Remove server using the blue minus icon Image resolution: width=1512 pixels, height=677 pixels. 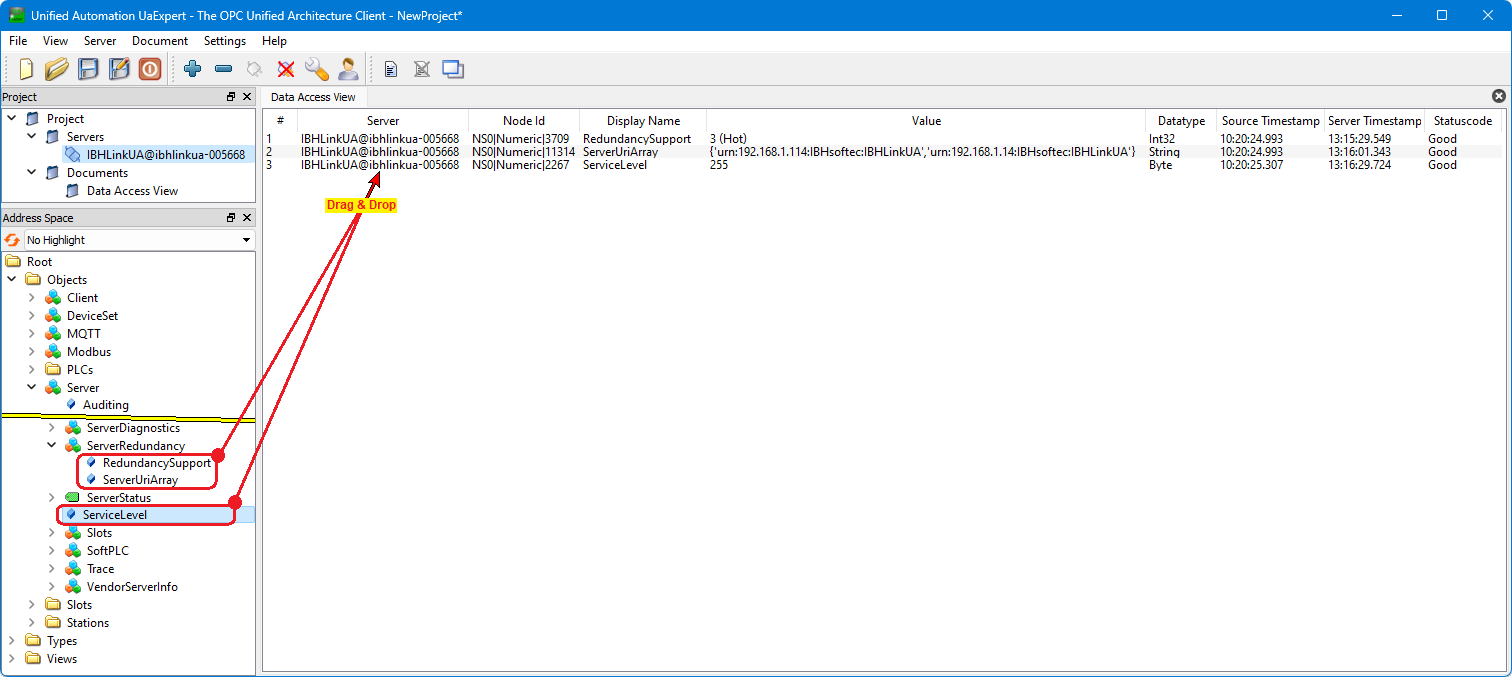[224, 69]
